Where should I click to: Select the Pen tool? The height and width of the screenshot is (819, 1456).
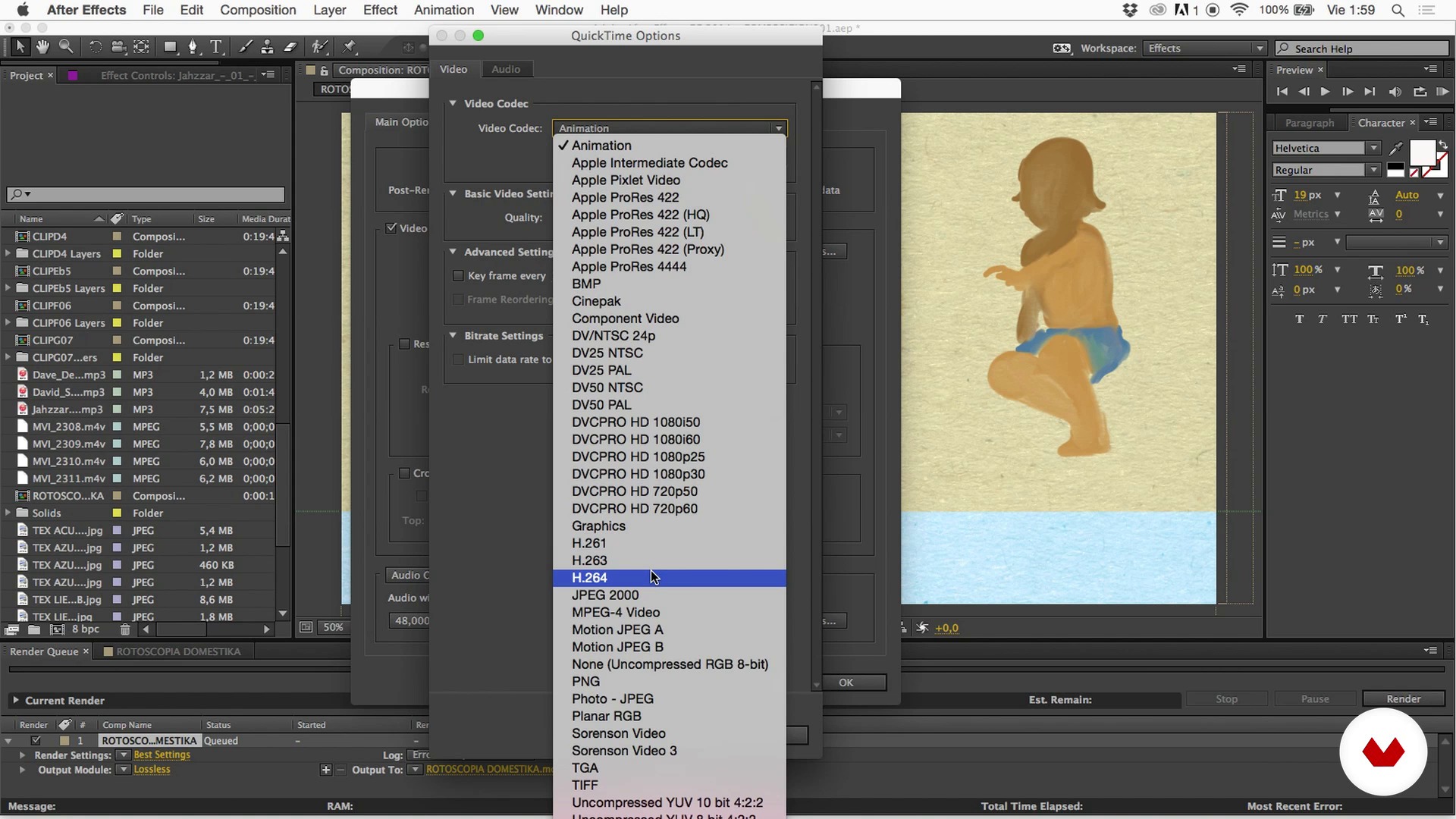(193, 47)
